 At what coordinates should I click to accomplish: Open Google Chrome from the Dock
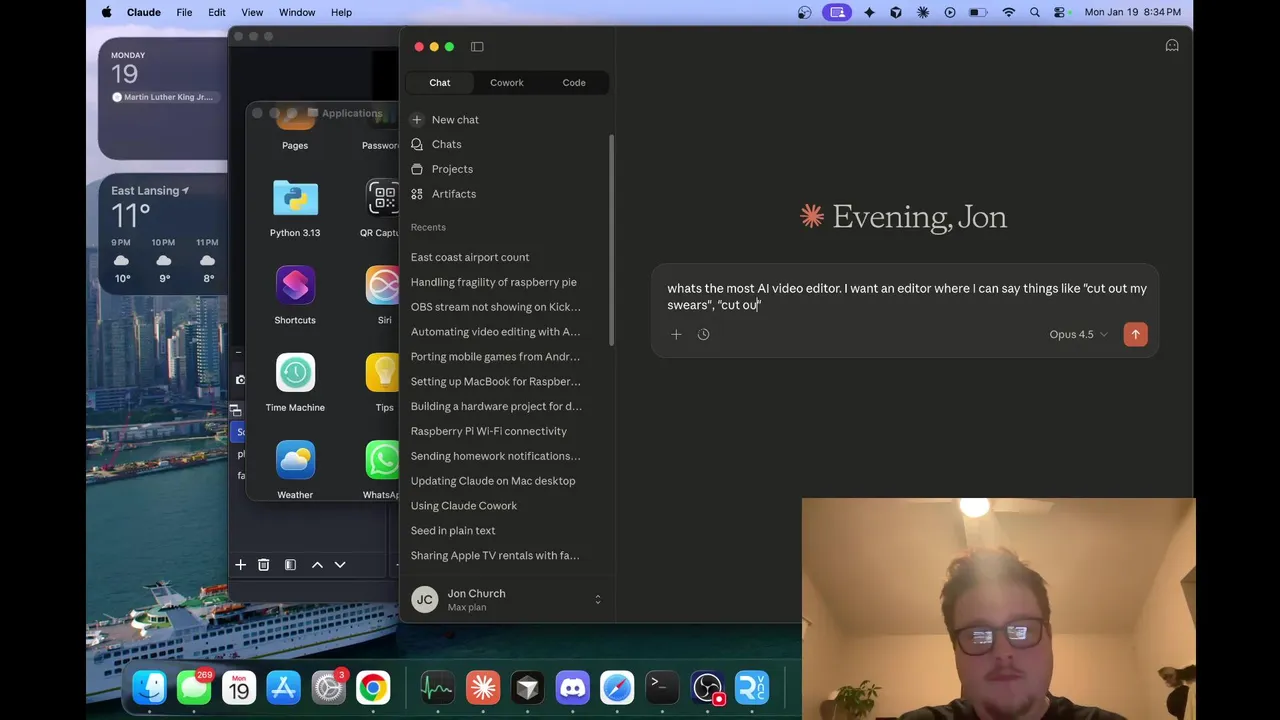click(x=373, y=687)
